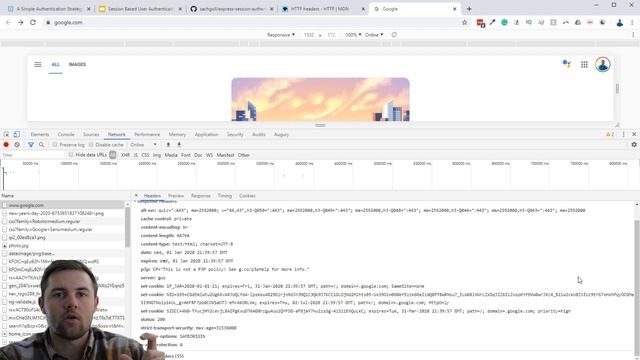Filter requests by CSS

tap(145, 155)
